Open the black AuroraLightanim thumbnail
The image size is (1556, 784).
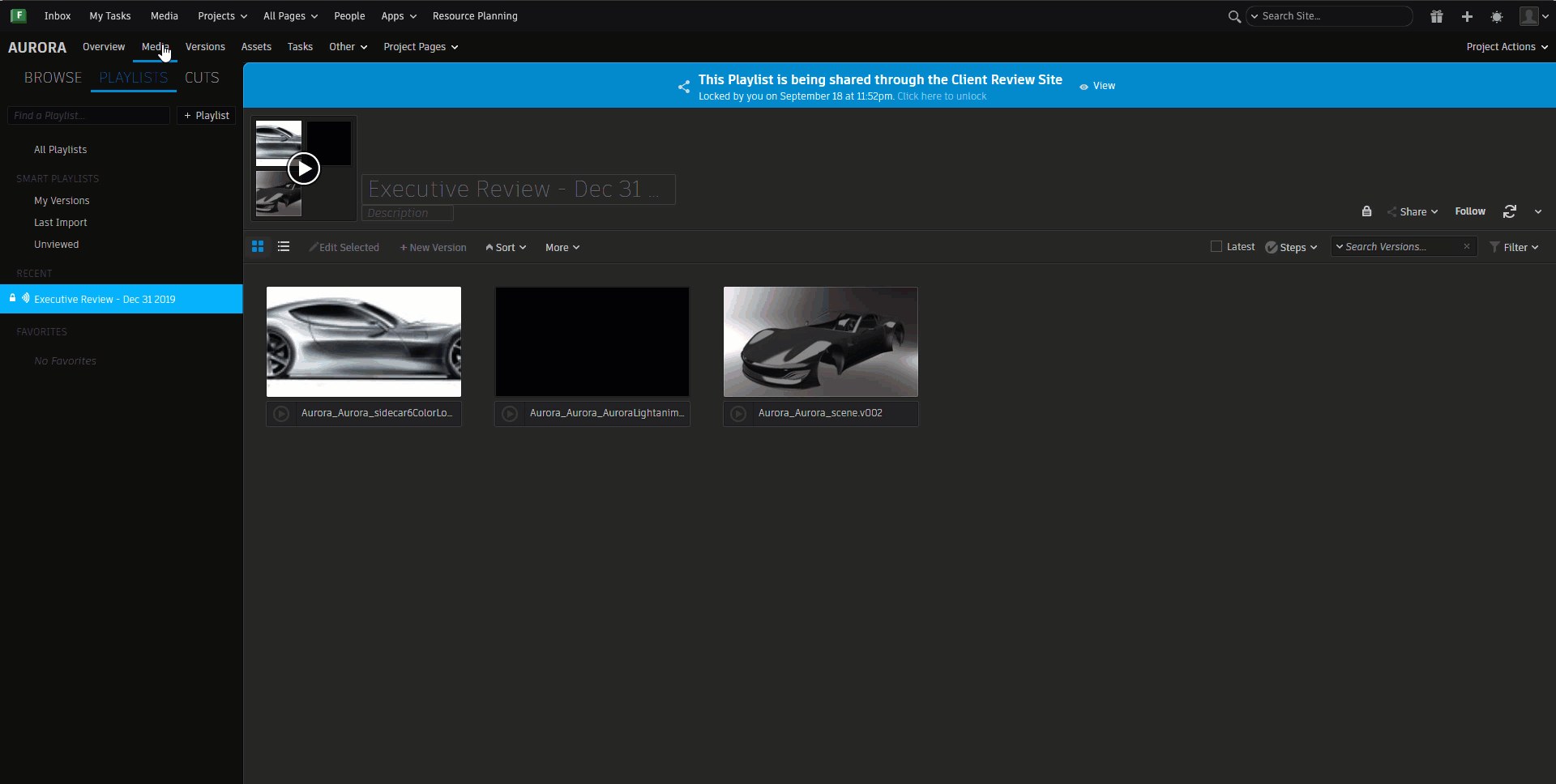[x=592, y=342]
